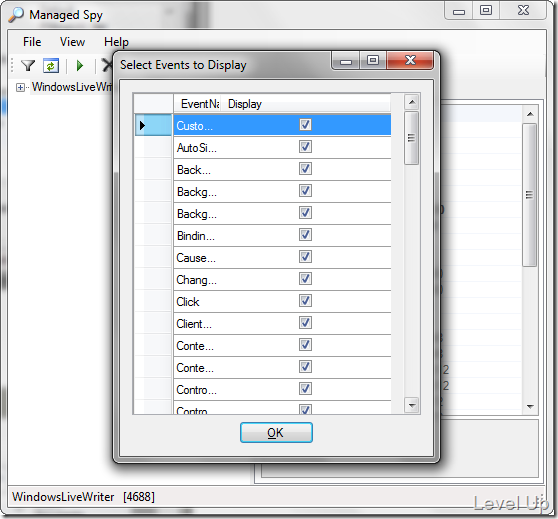Expand the WindowsLiveWriter tree node
Screen dimensions: 558x519
tap(20, 87)
